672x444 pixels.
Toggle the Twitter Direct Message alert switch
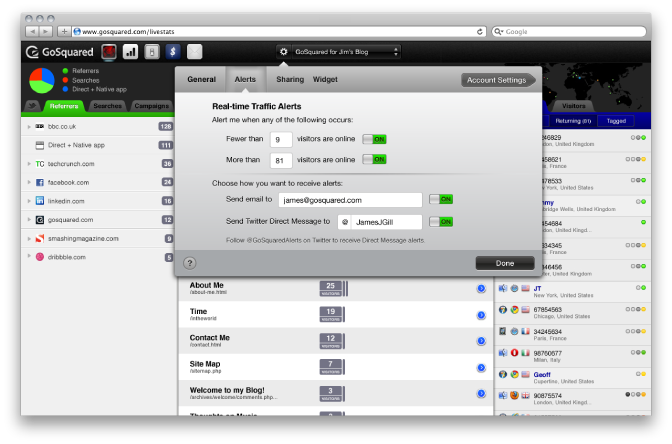coord(441,222)
